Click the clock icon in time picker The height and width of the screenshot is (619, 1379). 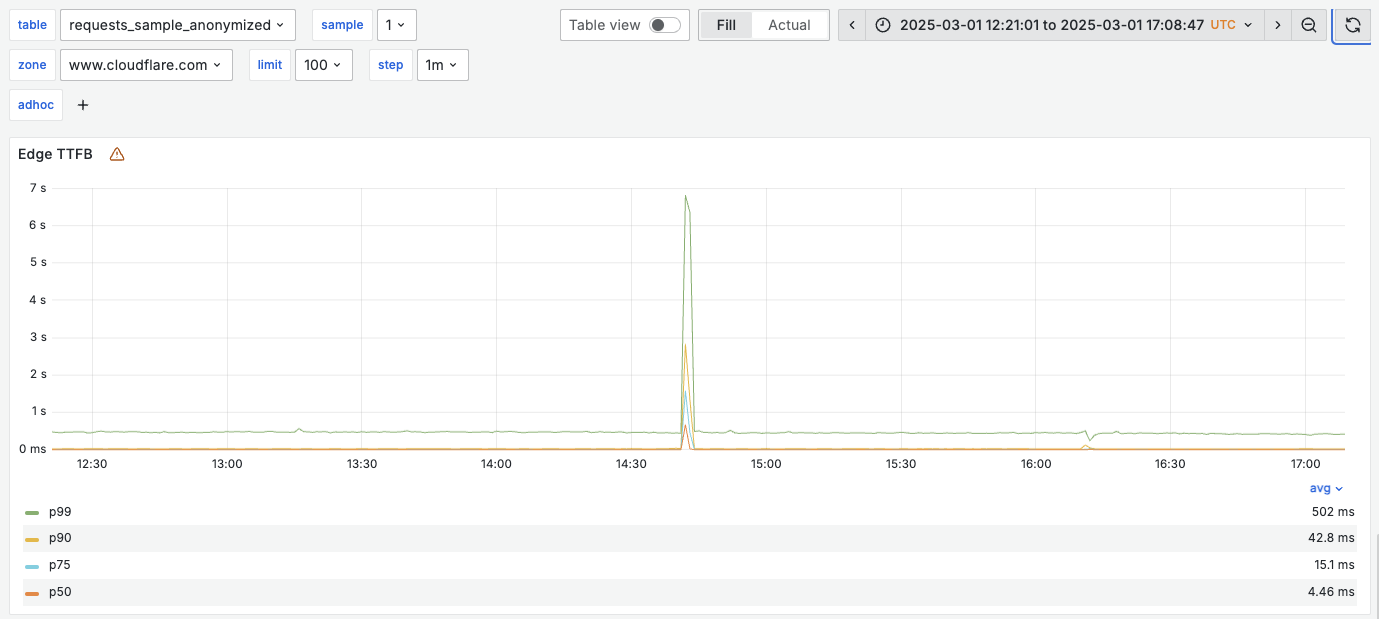point(882,25)
